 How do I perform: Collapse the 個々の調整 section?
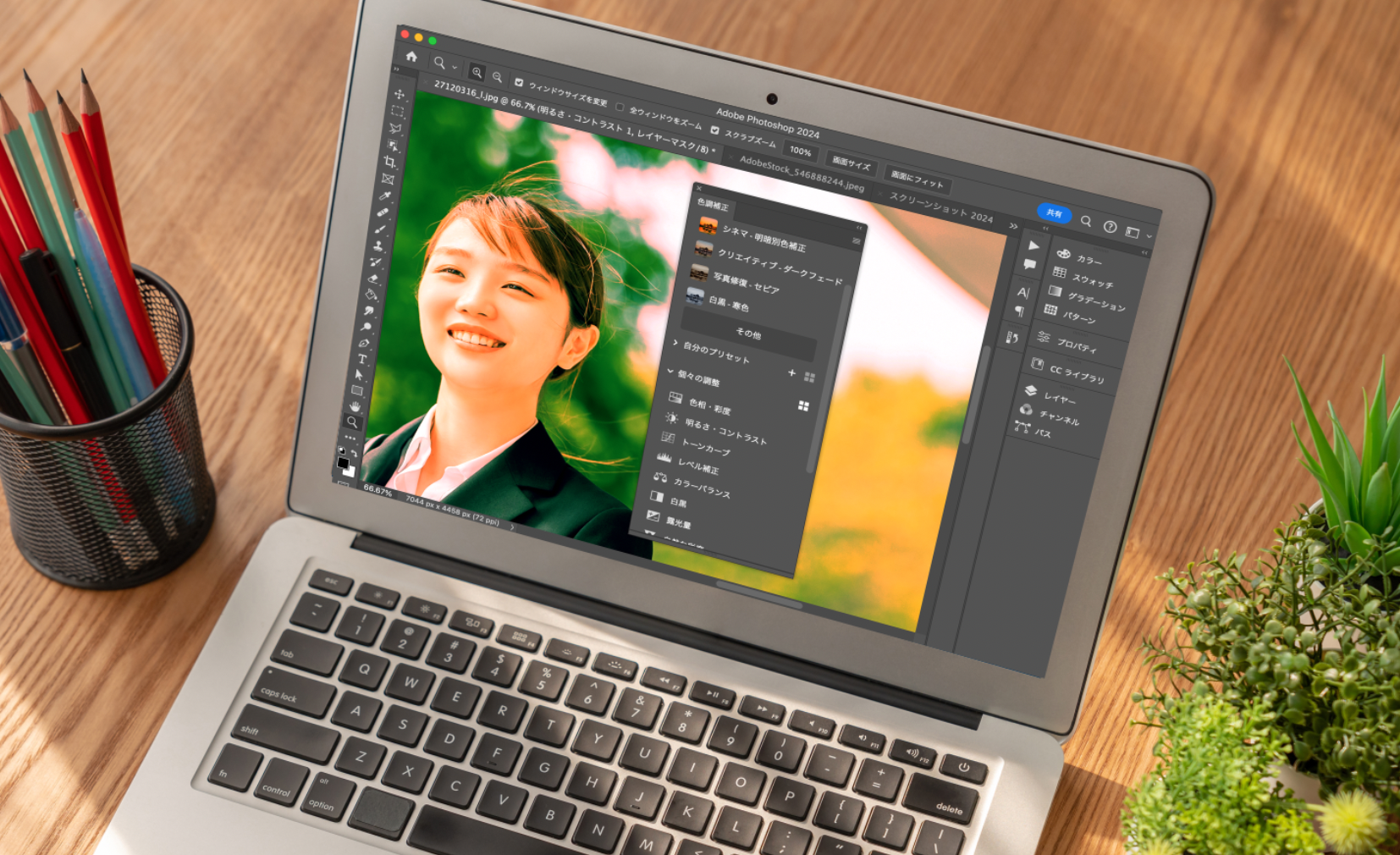(x=670, y=371)
